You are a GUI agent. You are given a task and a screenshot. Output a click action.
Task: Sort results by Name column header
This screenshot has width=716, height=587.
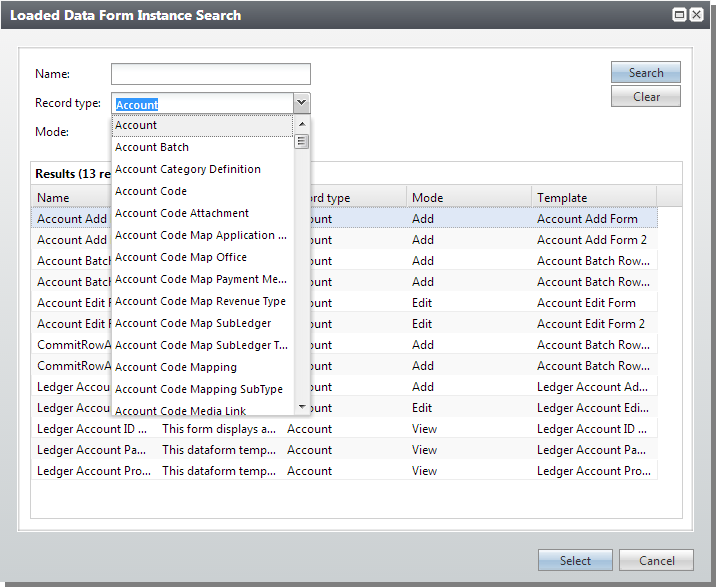coord(72,197)
